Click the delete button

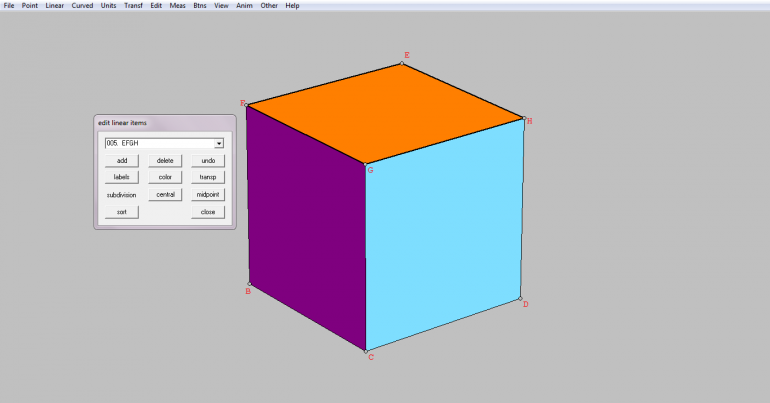coord(165,161)
